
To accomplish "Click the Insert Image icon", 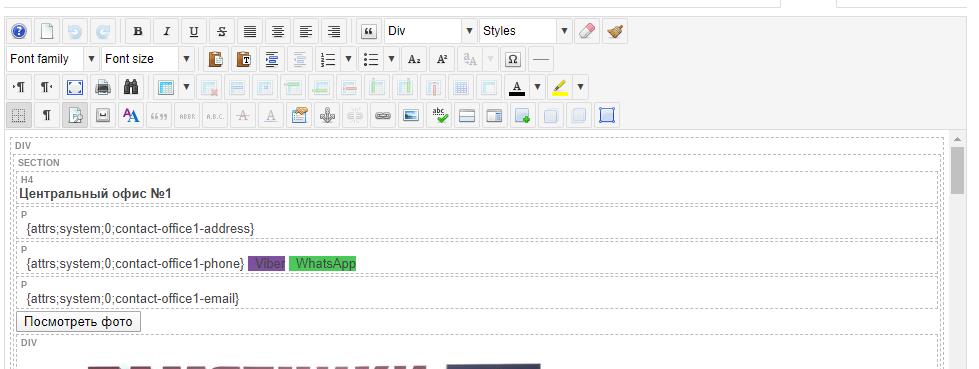I will 410,116.
